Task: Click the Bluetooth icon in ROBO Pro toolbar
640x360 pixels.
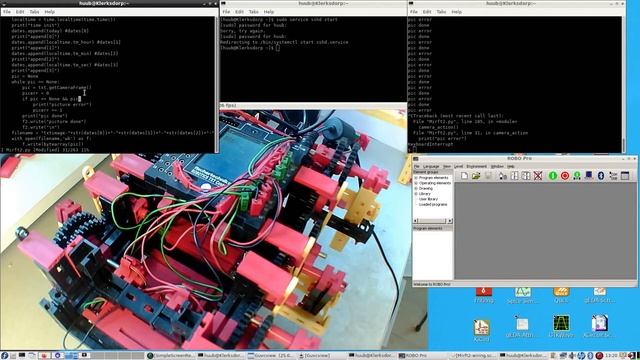Action: (601, 176)
